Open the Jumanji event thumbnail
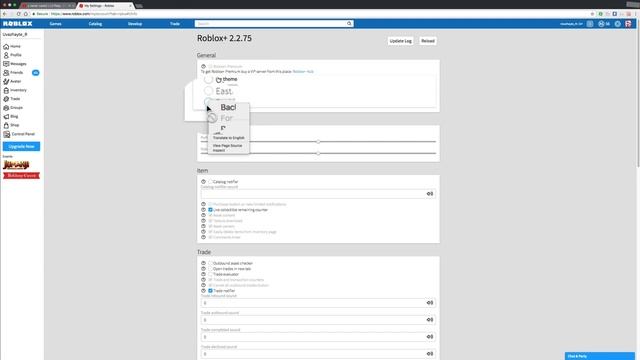The width and height of the screenshot is (640, 360). click(16, 165)
